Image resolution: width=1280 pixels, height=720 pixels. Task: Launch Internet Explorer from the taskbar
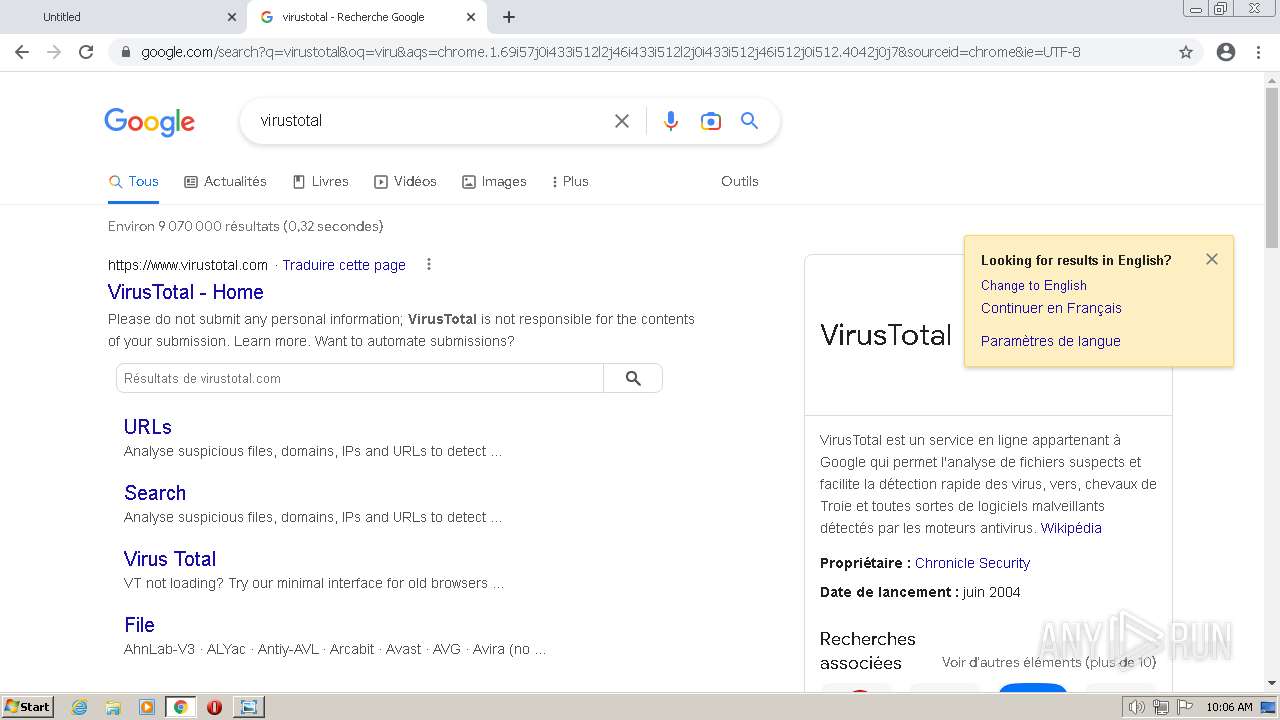tap(79, 707)
